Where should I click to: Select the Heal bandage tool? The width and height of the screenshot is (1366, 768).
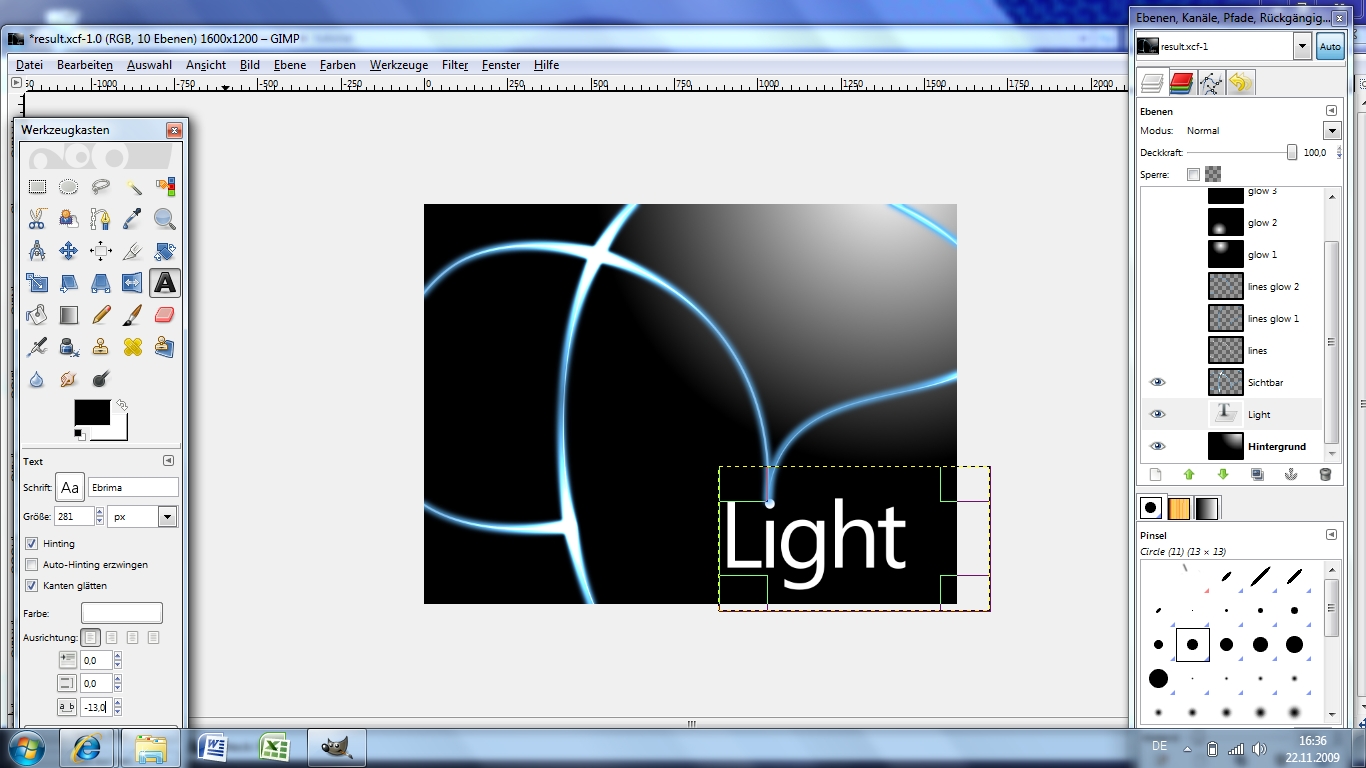click(133, 347)
